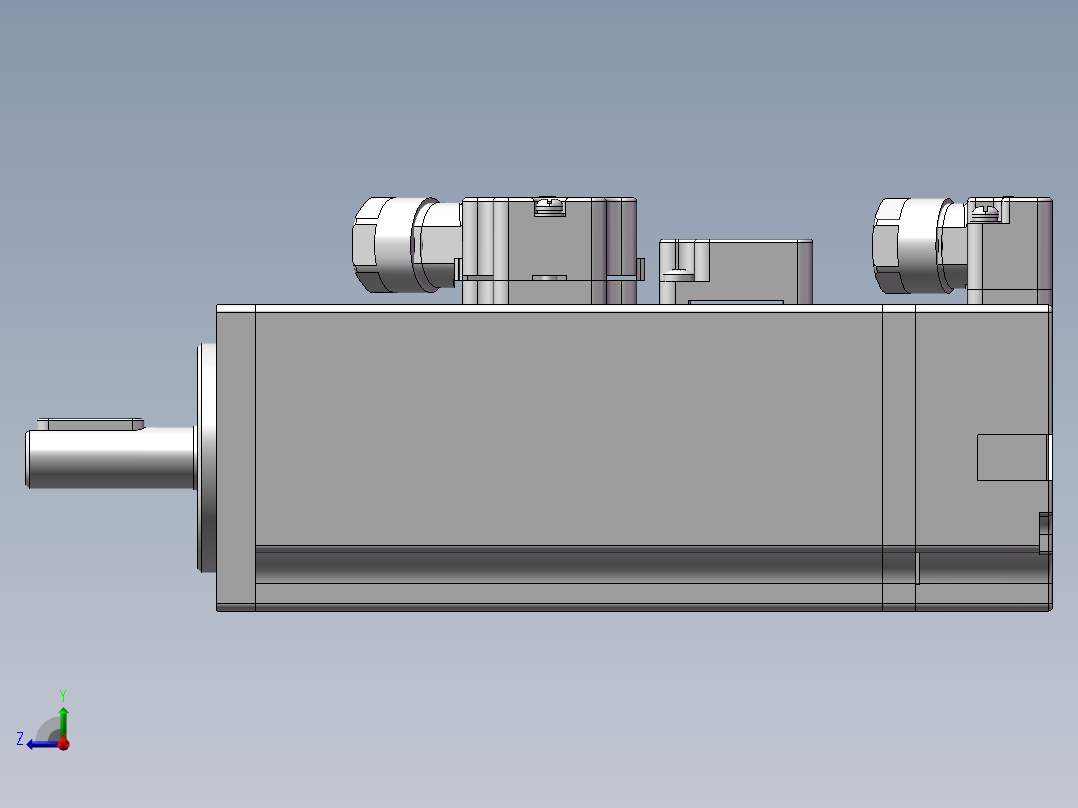Pick the screw on the right connector housing
Viewport: 1078px width, 808px height.
pyautogui.click(x=985, y=212)
